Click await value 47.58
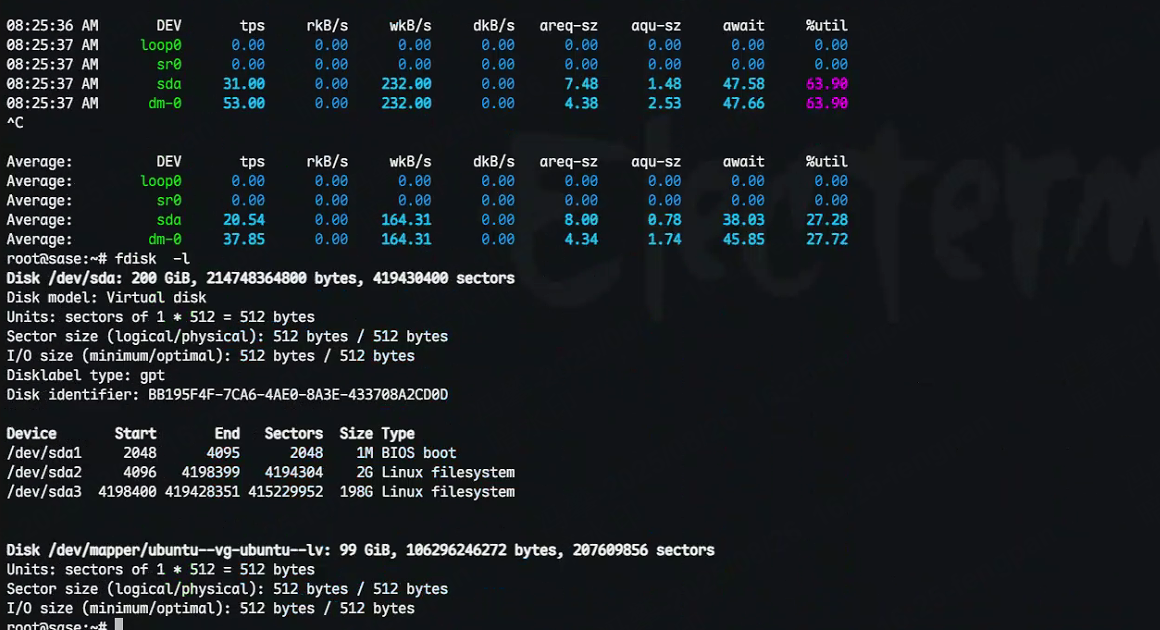Screen dimensions: 1160x630 (x=743, y=84)
